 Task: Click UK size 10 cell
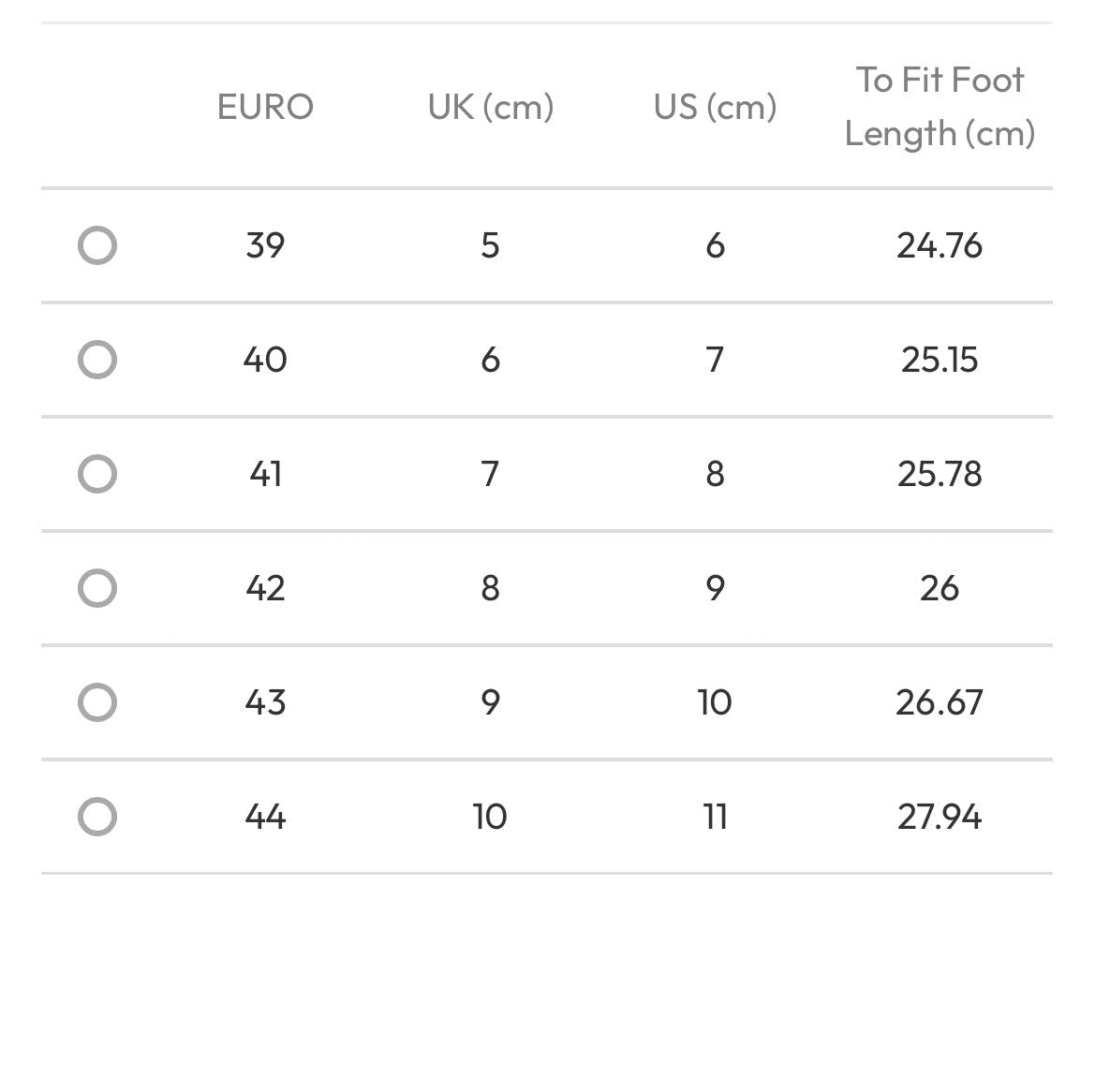coord(490,817)
